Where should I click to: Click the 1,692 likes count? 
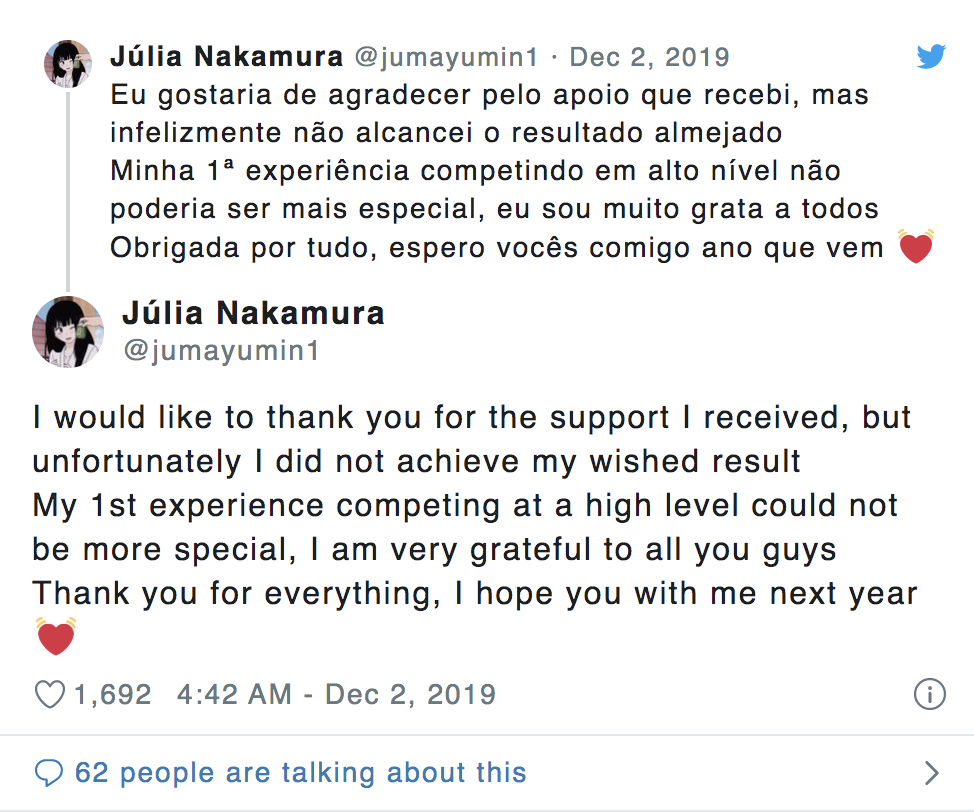(x=112, y=694)
